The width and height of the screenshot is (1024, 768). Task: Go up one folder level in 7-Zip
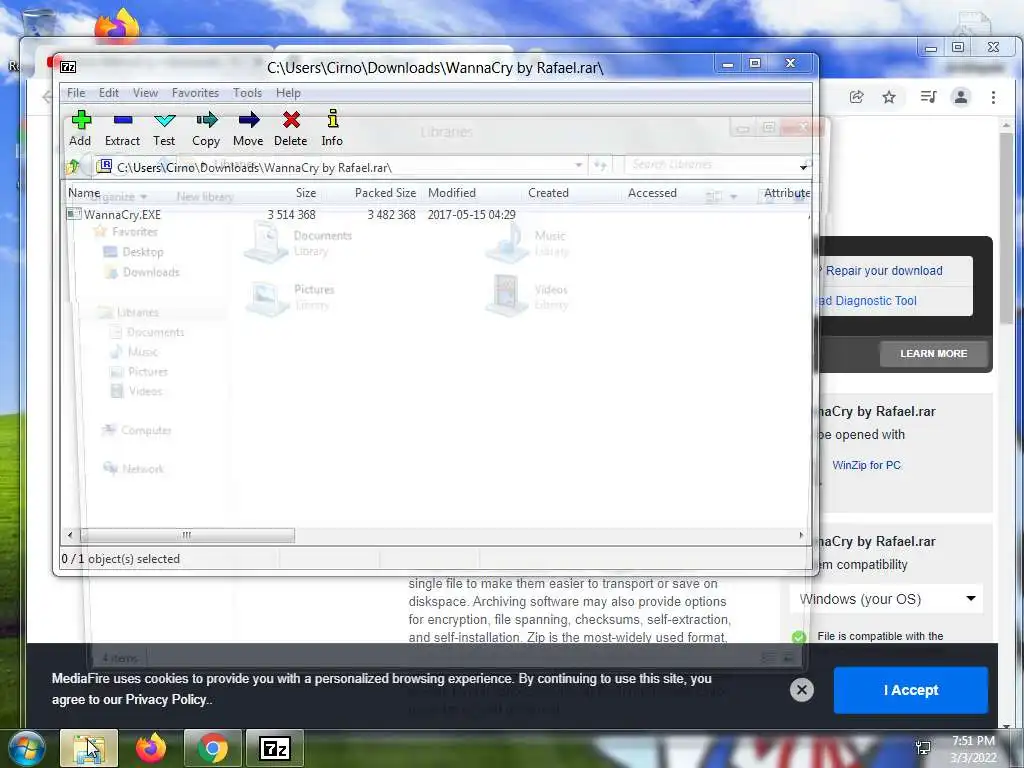tap(73, 167)
